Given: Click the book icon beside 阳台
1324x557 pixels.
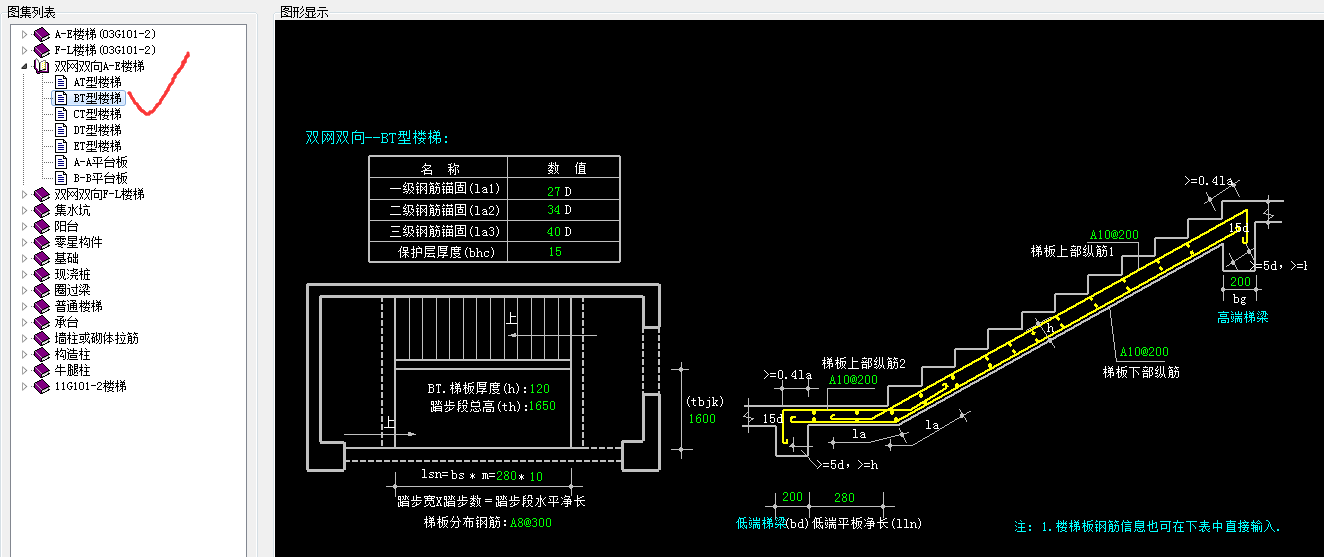Looking at the screenshot, I should [42, 226].
